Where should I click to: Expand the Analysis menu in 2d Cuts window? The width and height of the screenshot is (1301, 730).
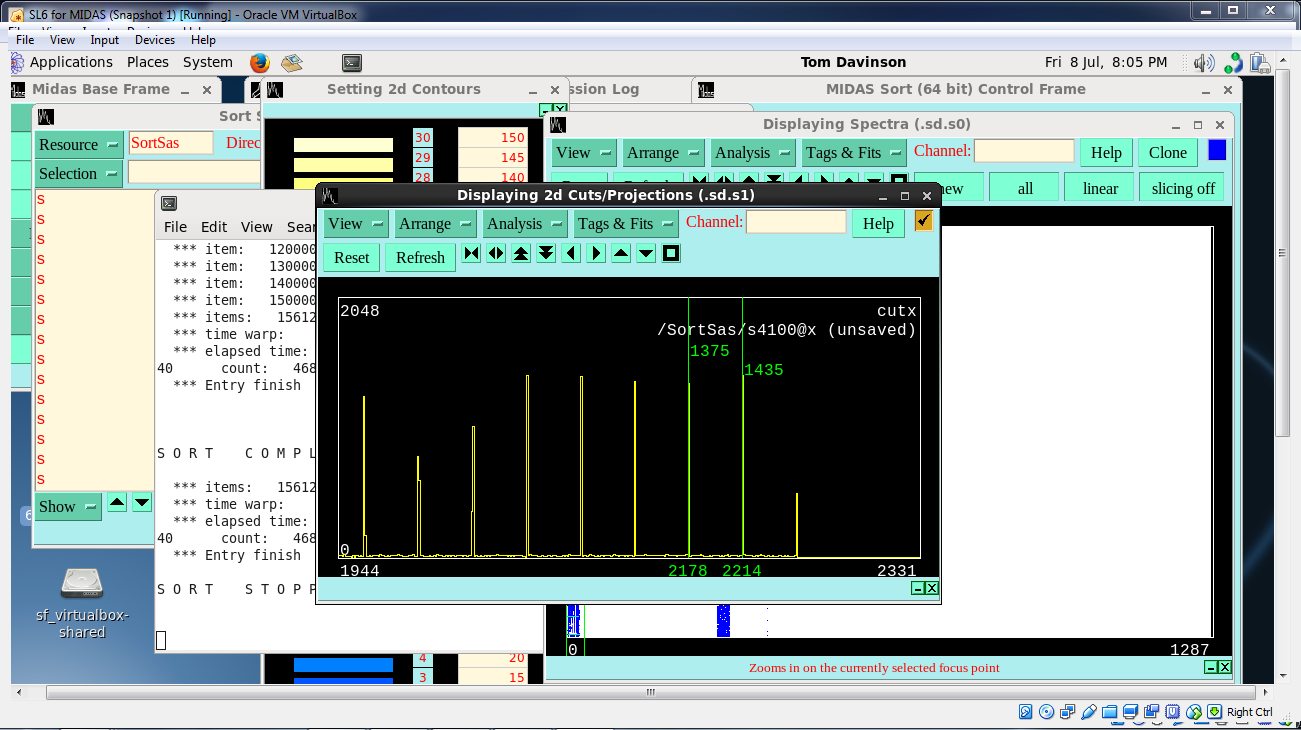(x=524, y=223)
